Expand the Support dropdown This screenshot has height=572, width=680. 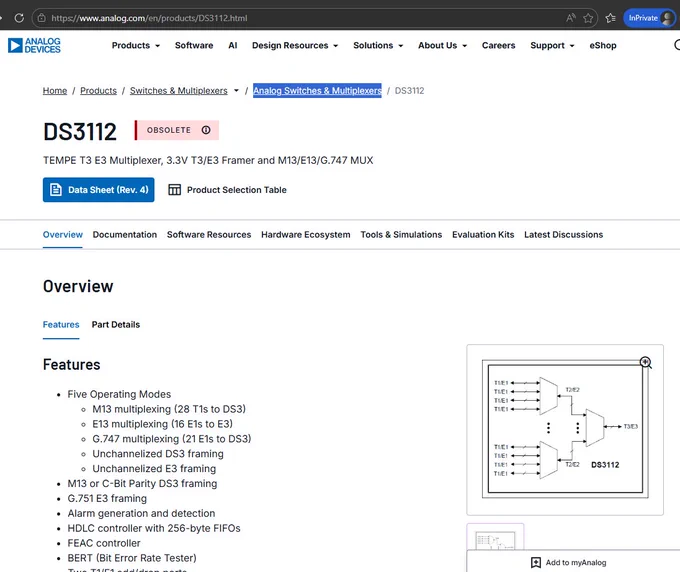[552, 46]
